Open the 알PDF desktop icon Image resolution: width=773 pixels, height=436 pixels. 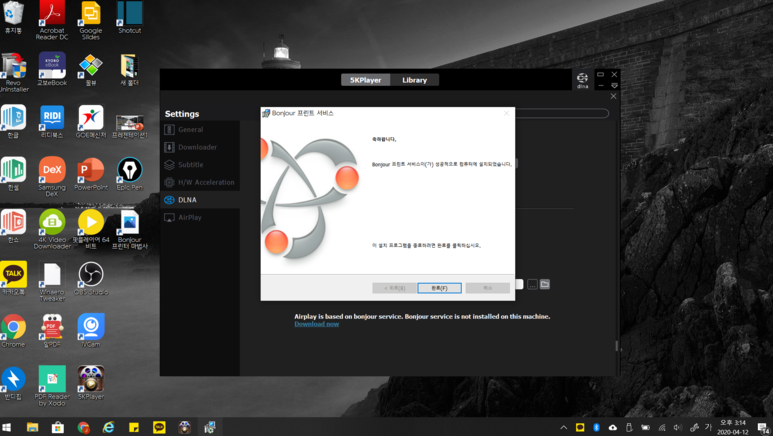click(x=52, y=330)
